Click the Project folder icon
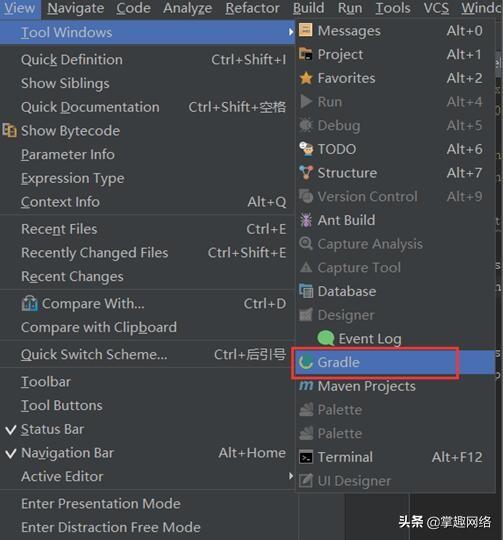 305,54
